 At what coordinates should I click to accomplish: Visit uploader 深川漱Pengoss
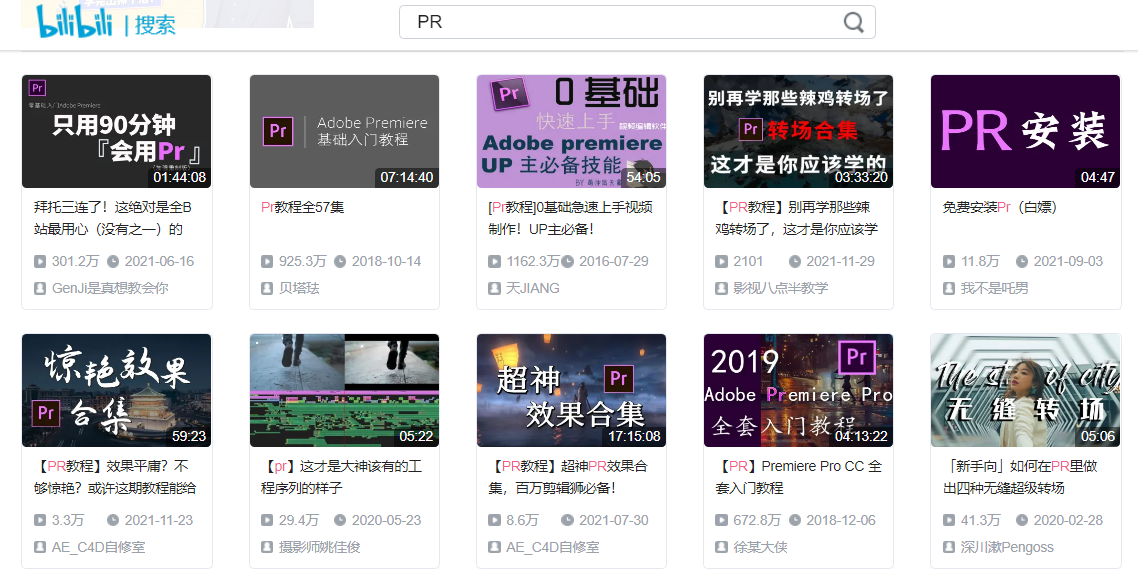pyautogui.click(x=1007, y=547)
